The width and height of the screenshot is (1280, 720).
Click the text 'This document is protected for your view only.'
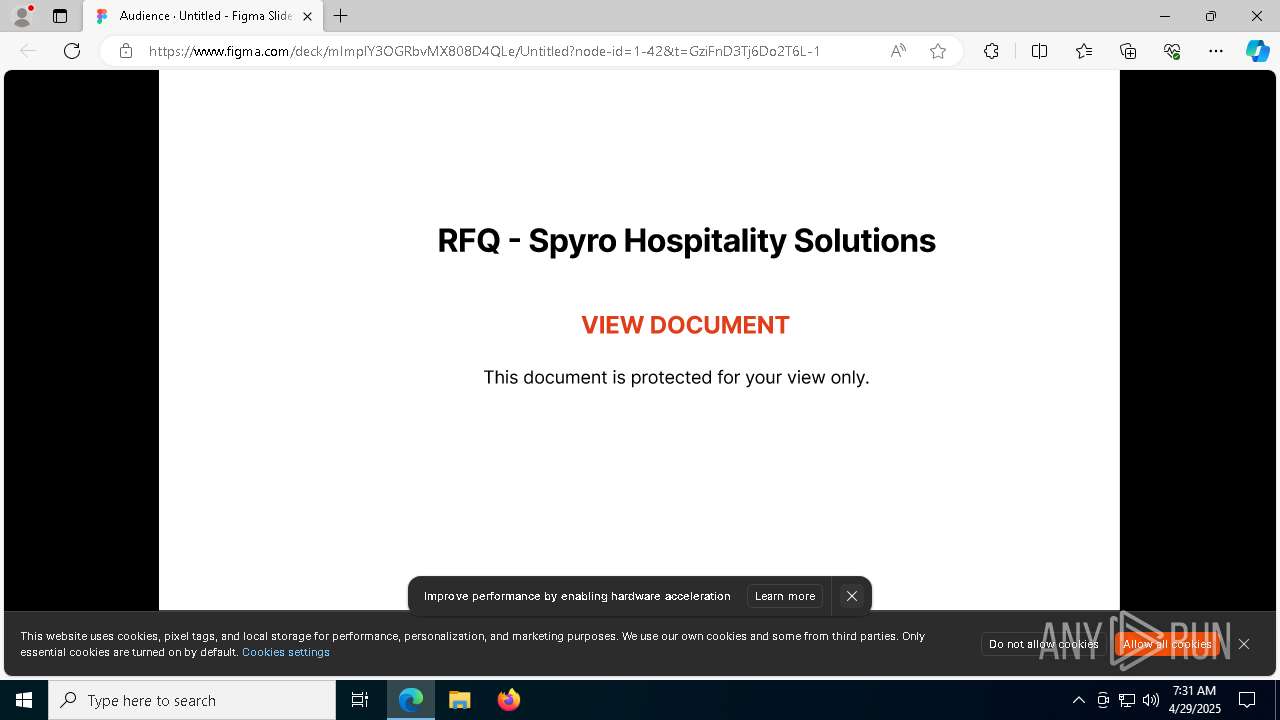[676, 377]
